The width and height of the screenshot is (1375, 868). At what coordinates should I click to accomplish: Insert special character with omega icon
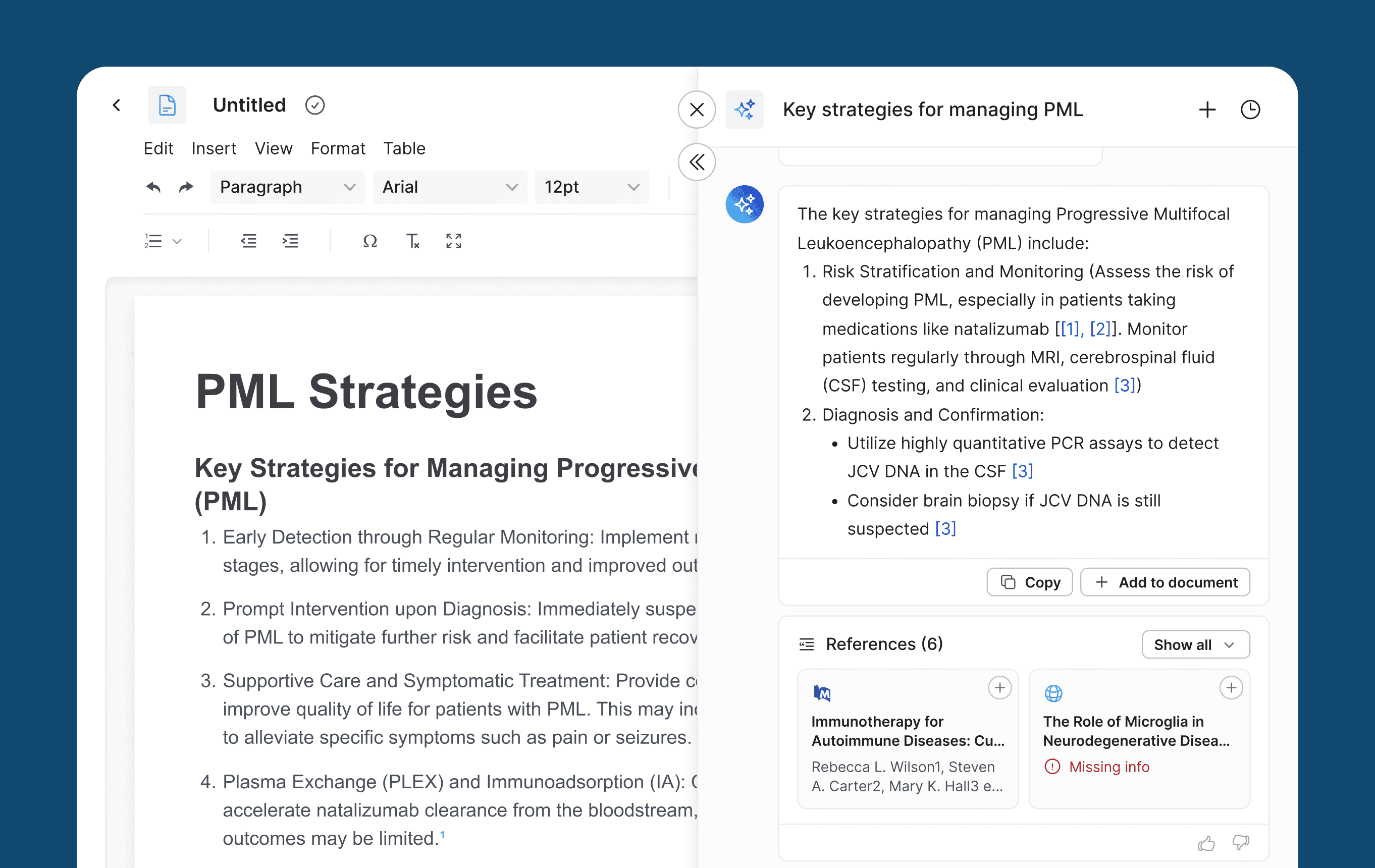click(x=370, y=242)
